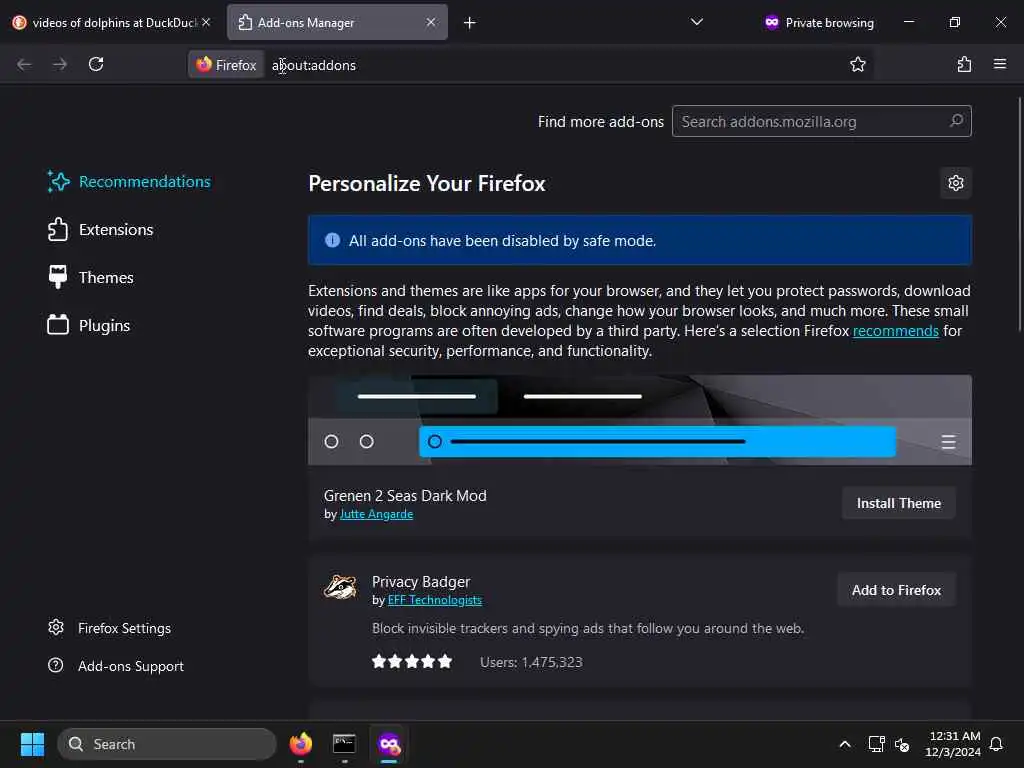
Task: Show hidden system tray icons
Action: (844, 744)
